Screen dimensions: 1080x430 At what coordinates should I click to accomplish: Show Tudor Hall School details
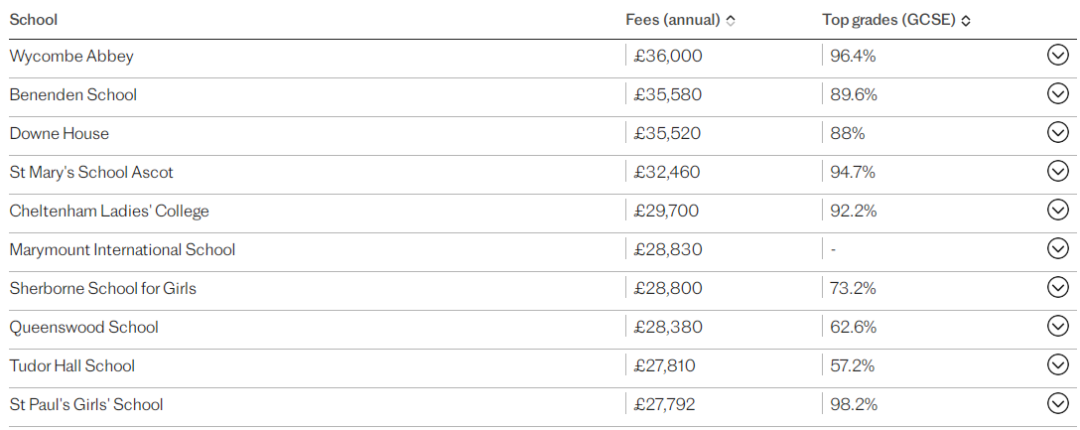[1057, 365]
